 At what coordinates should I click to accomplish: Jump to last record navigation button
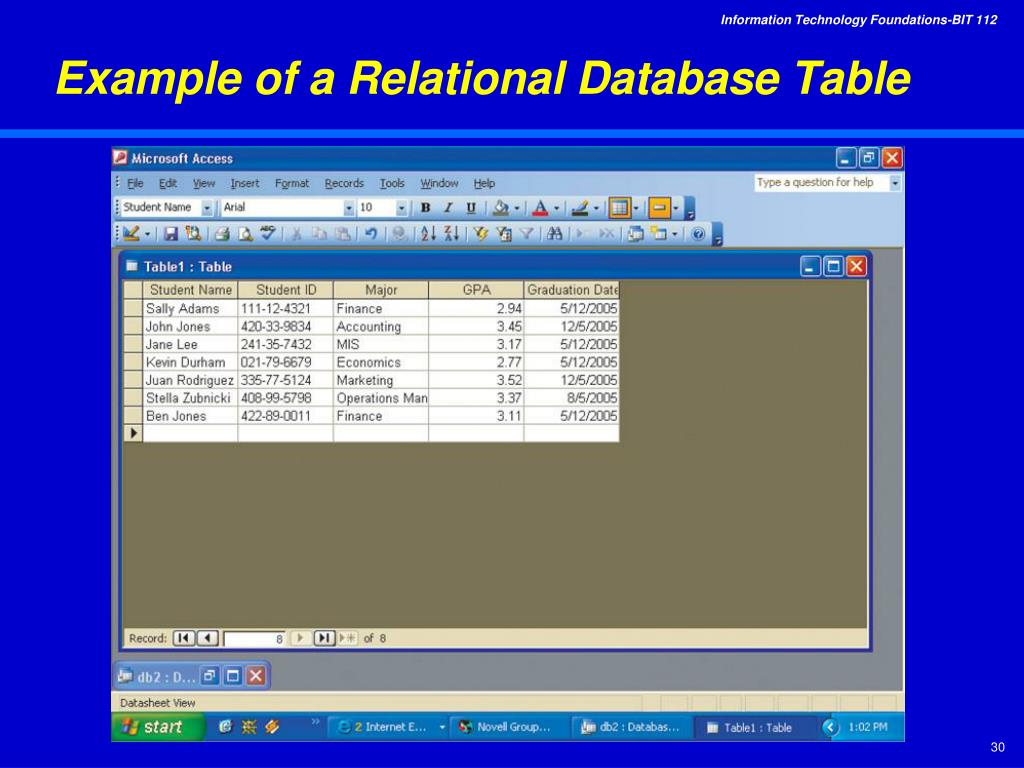click(324, 638)
